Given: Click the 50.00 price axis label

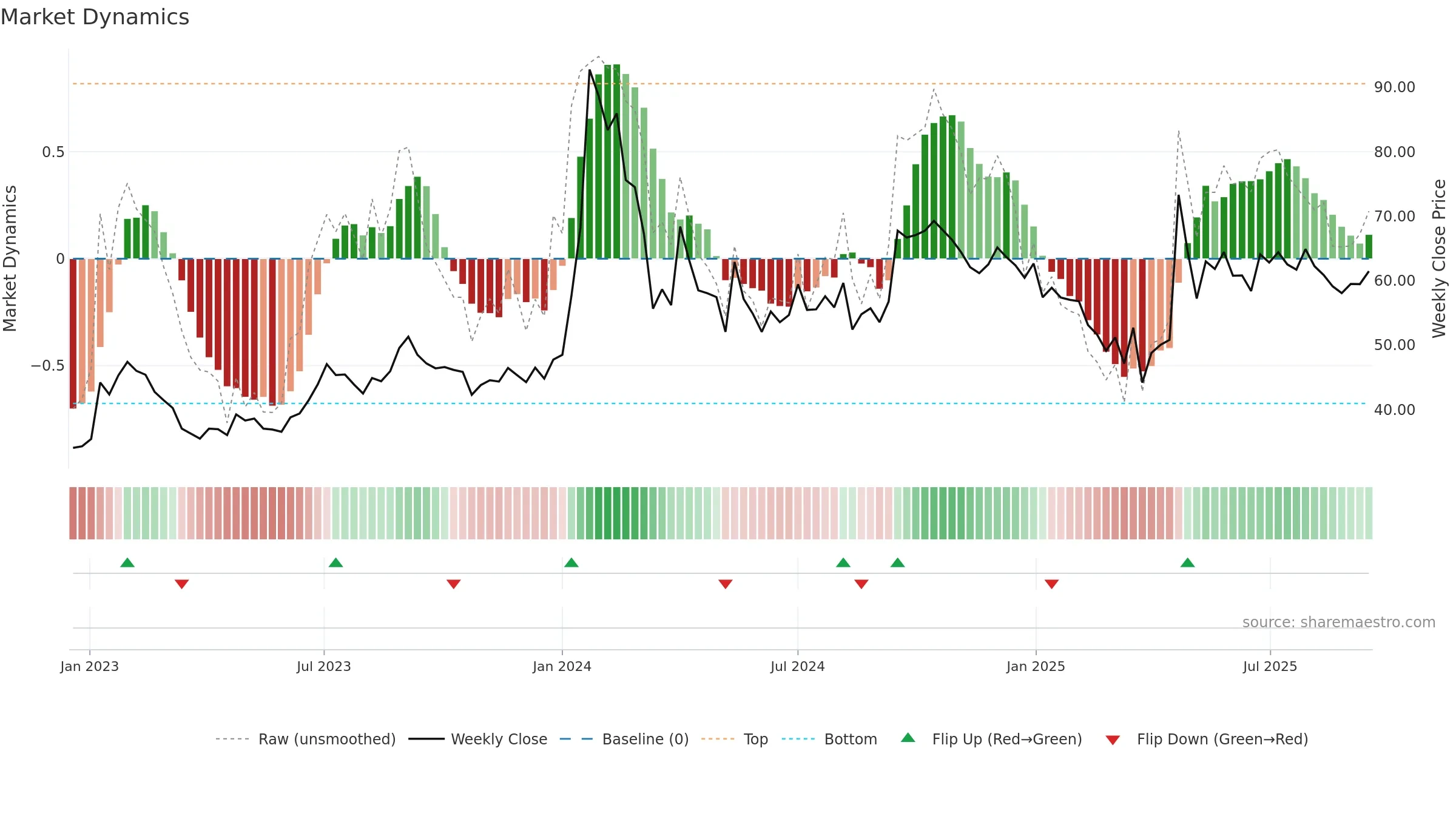Looking at the screenshot, I should (x=1395, y=345).
